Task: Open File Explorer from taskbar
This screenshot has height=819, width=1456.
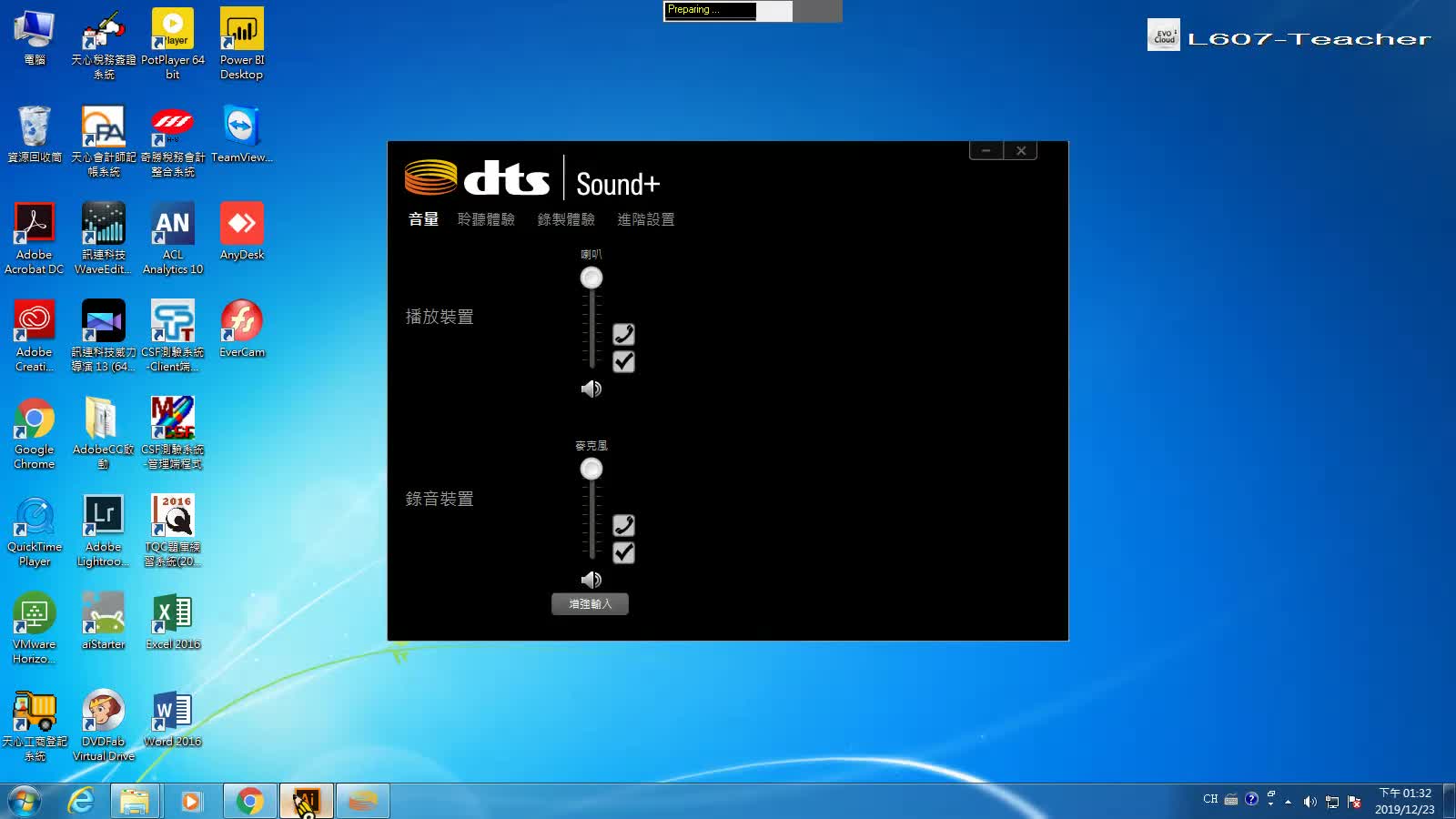Action: [x=135, y=801]
